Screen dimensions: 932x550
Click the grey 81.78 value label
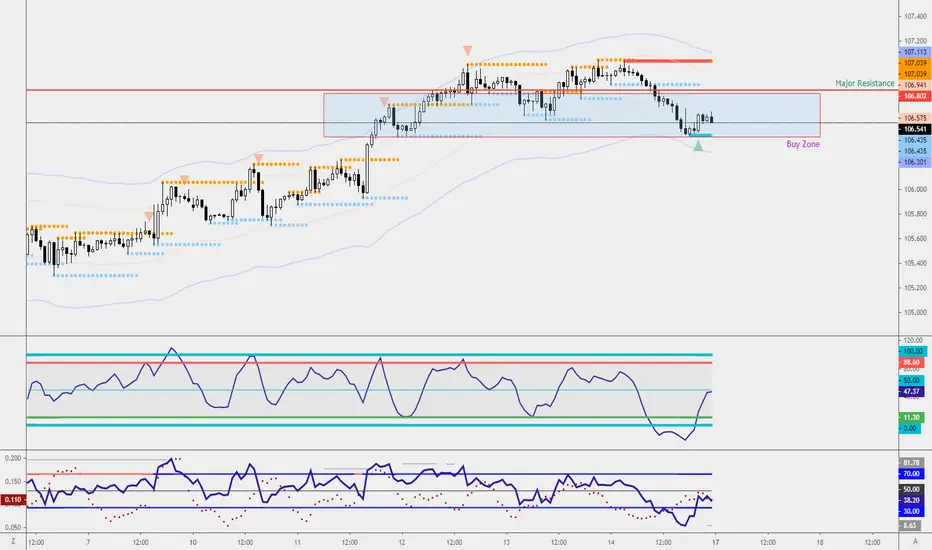coord(911,463)
